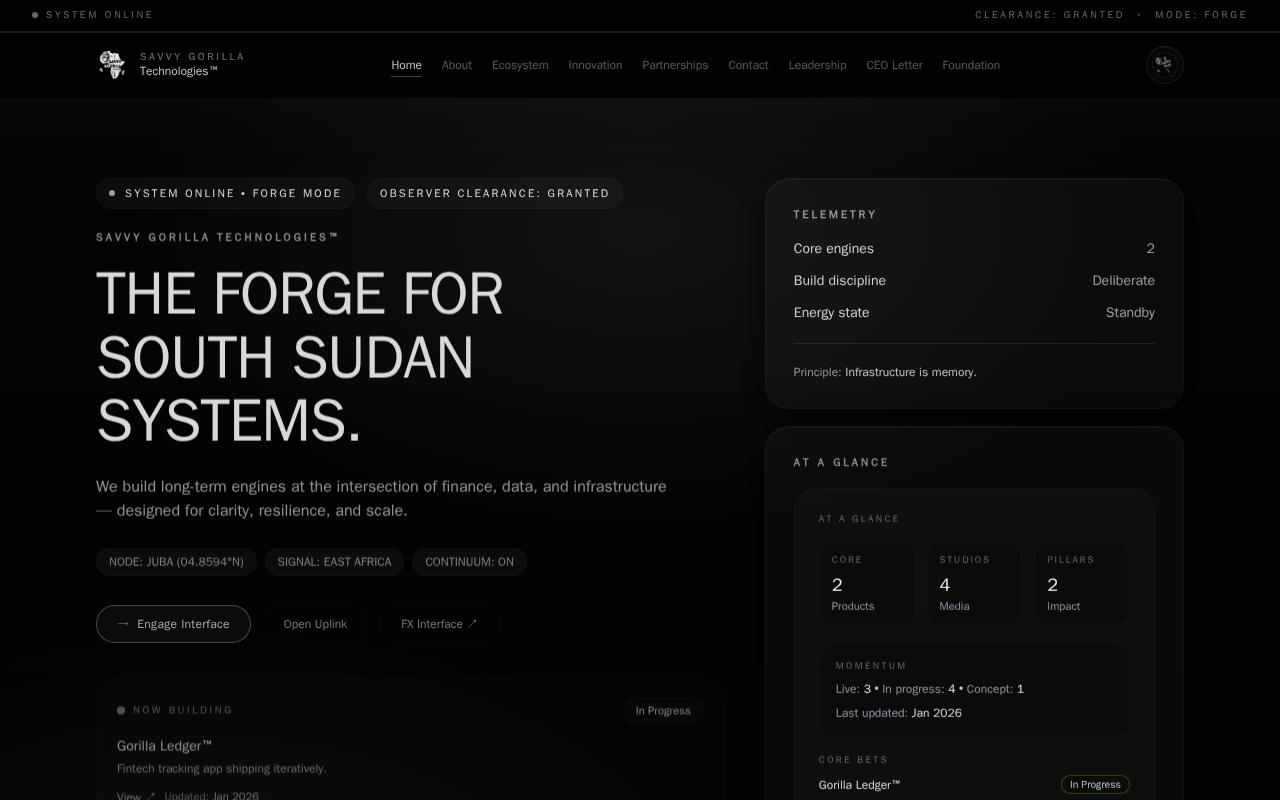1280x800 pixels.
Task: Click "SYSTEM ONLINE" in the top status bar
Action: coord(100,15)
